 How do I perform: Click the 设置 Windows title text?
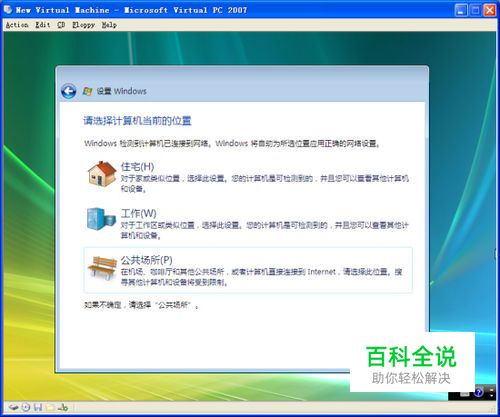coord(122,91)
